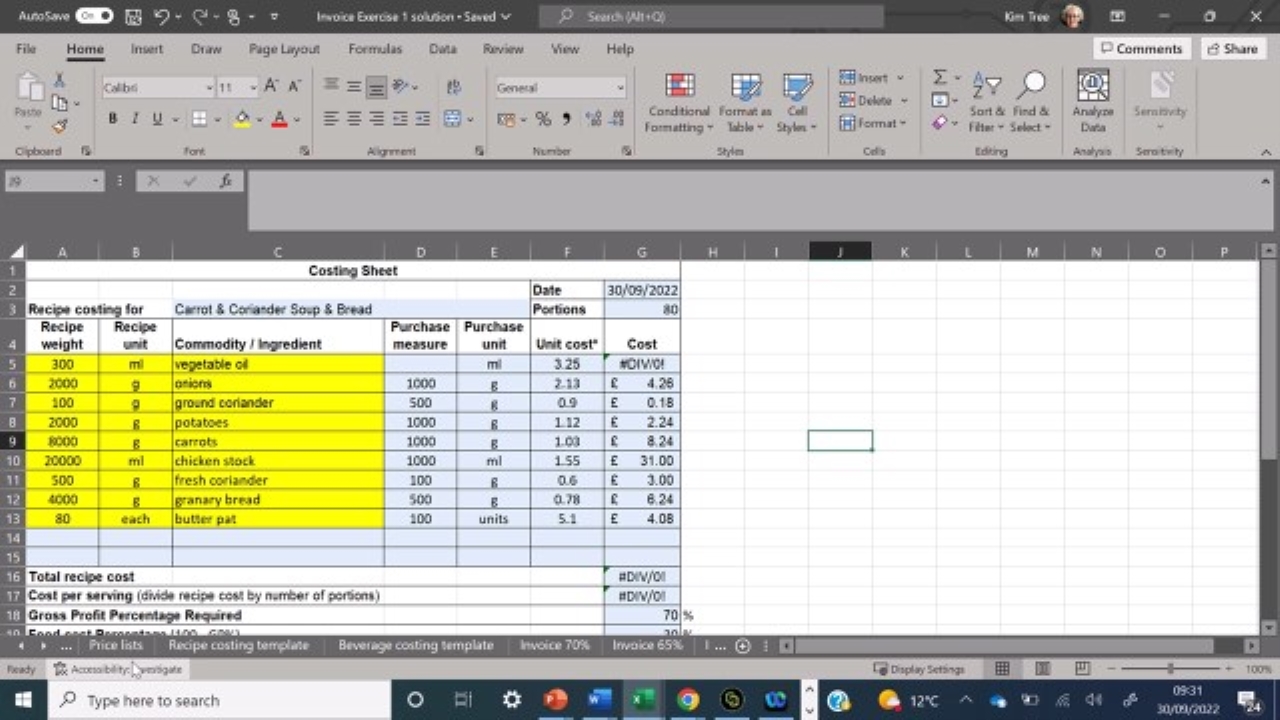The width and height of the screenshot is (1280, 720).
Task: Open the Page Layout ribbon tab
Action: tap(284, 49)
